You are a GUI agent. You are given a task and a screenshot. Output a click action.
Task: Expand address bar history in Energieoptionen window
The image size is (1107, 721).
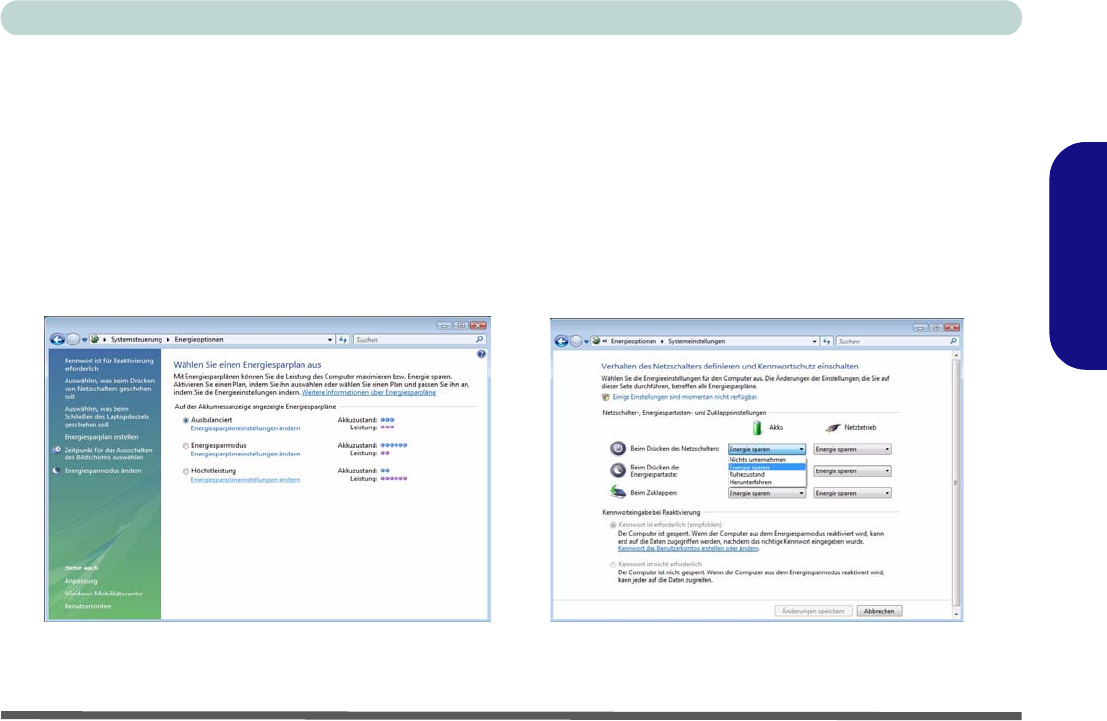pos(330,340)
